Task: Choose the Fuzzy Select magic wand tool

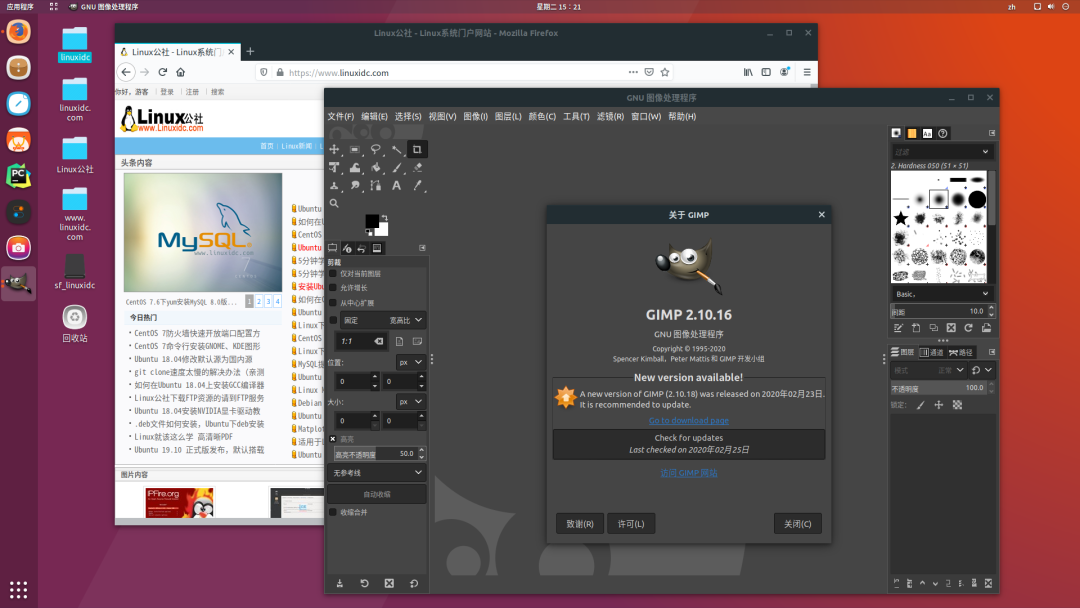Action: 397,149
